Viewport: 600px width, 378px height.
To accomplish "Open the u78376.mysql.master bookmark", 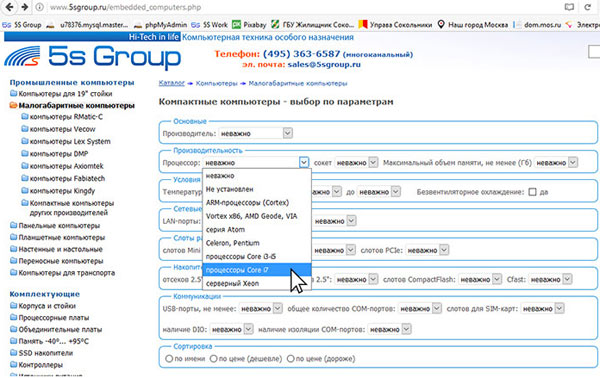I will (x=87, y=25).
